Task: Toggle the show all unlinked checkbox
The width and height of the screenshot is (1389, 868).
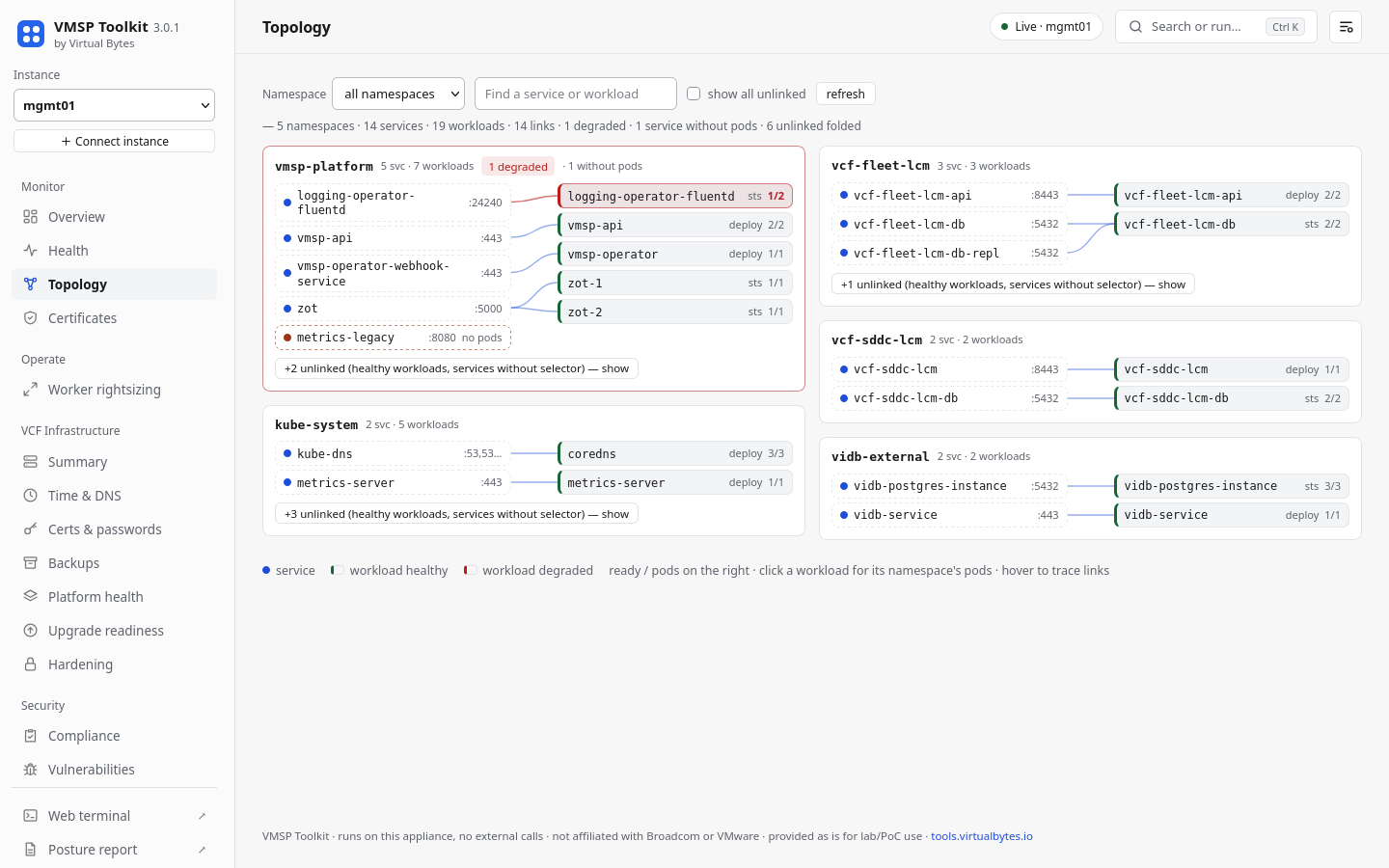Action: click(694, 94)
